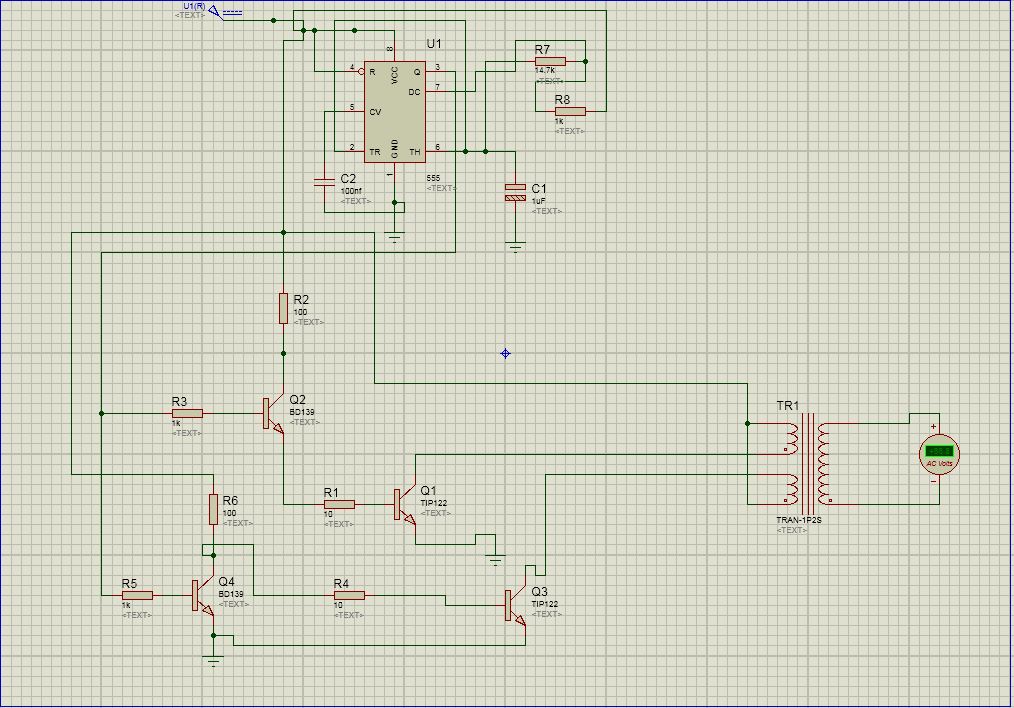
Task: Click the 100 value of R6
Action: (229, 513)
